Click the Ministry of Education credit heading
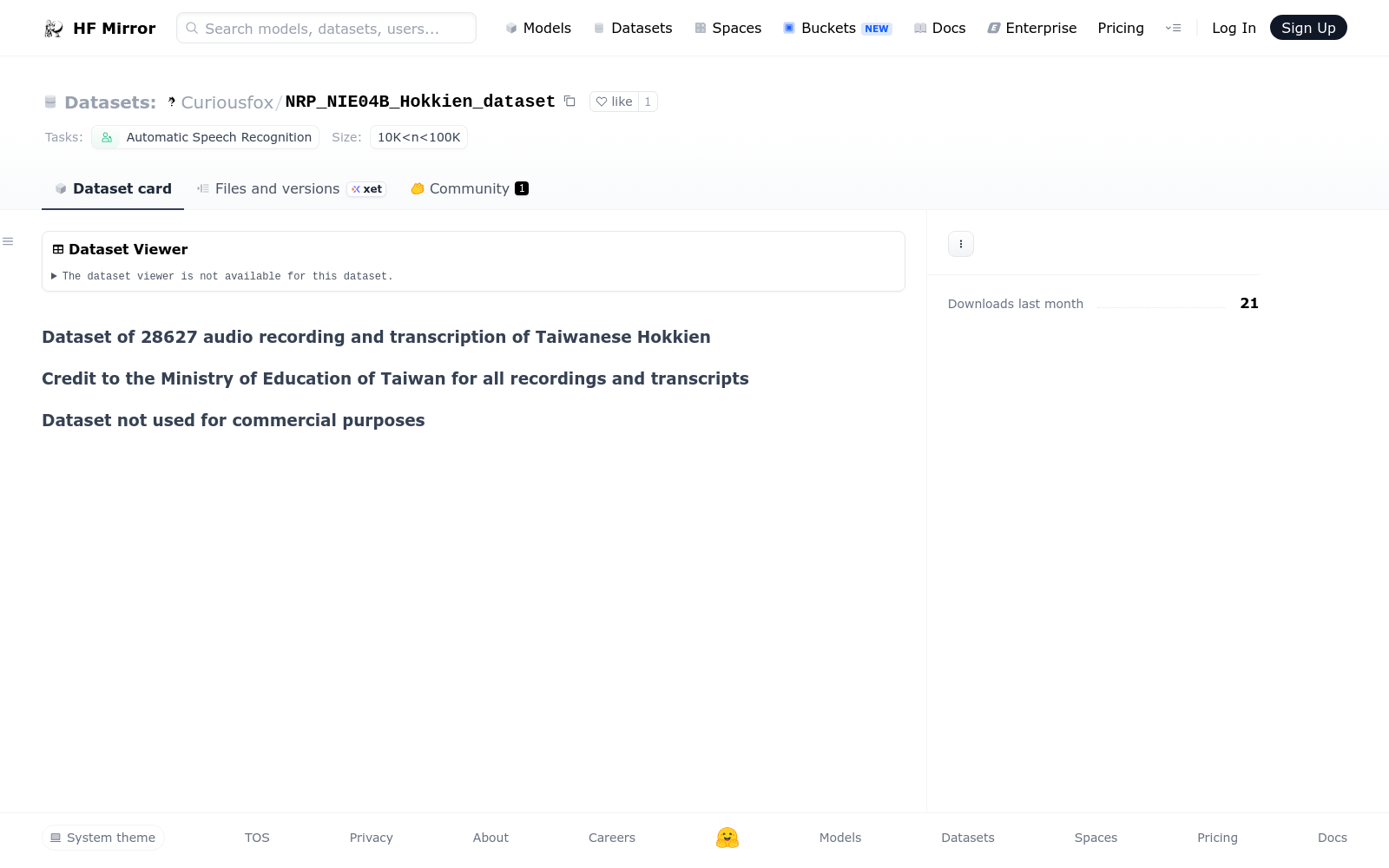This screenshot has width=1389, height=868. [x=395, y=378]
